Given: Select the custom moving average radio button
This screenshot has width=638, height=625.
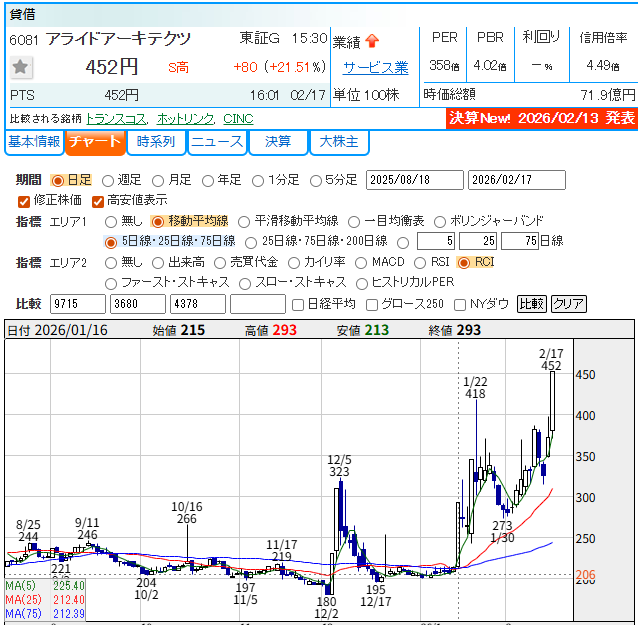Looking at the screenshot, I should click(x=403, y=243).
